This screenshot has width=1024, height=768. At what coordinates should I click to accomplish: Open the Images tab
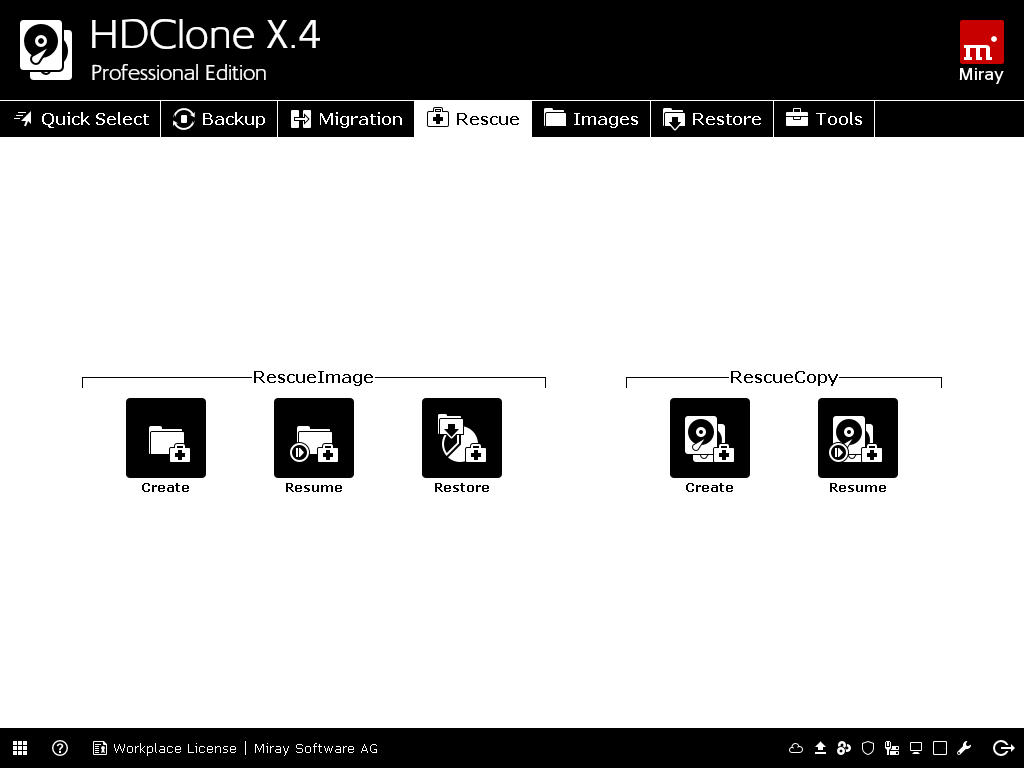click(591, 118)
